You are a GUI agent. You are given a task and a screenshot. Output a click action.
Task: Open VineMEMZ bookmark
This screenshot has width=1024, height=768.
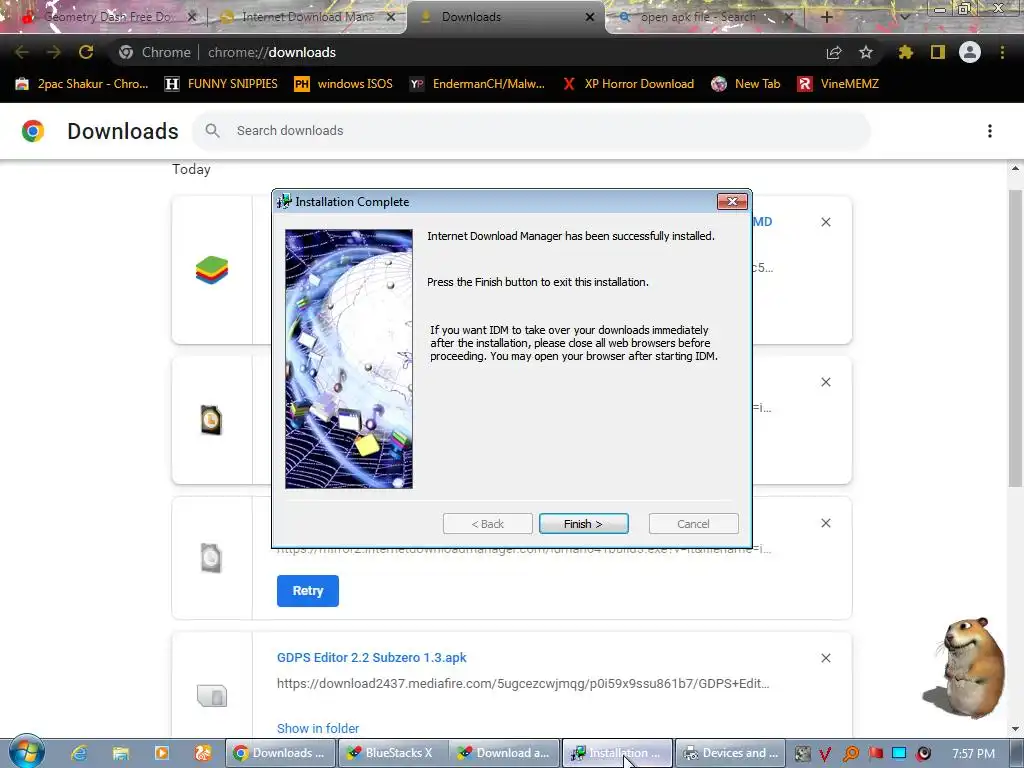coord(839,84)
